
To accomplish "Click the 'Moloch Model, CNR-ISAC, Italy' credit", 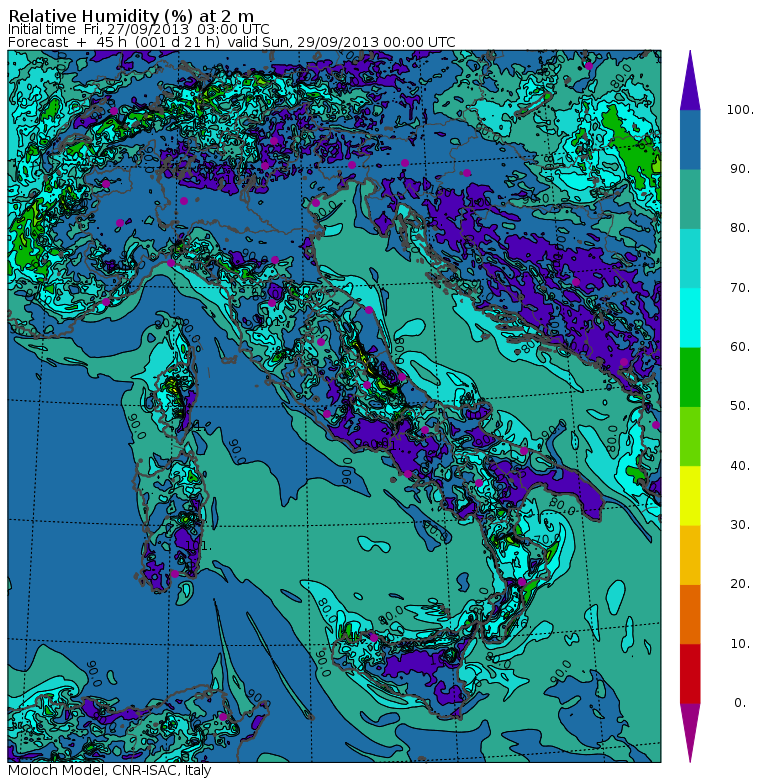I will [110, 770].
